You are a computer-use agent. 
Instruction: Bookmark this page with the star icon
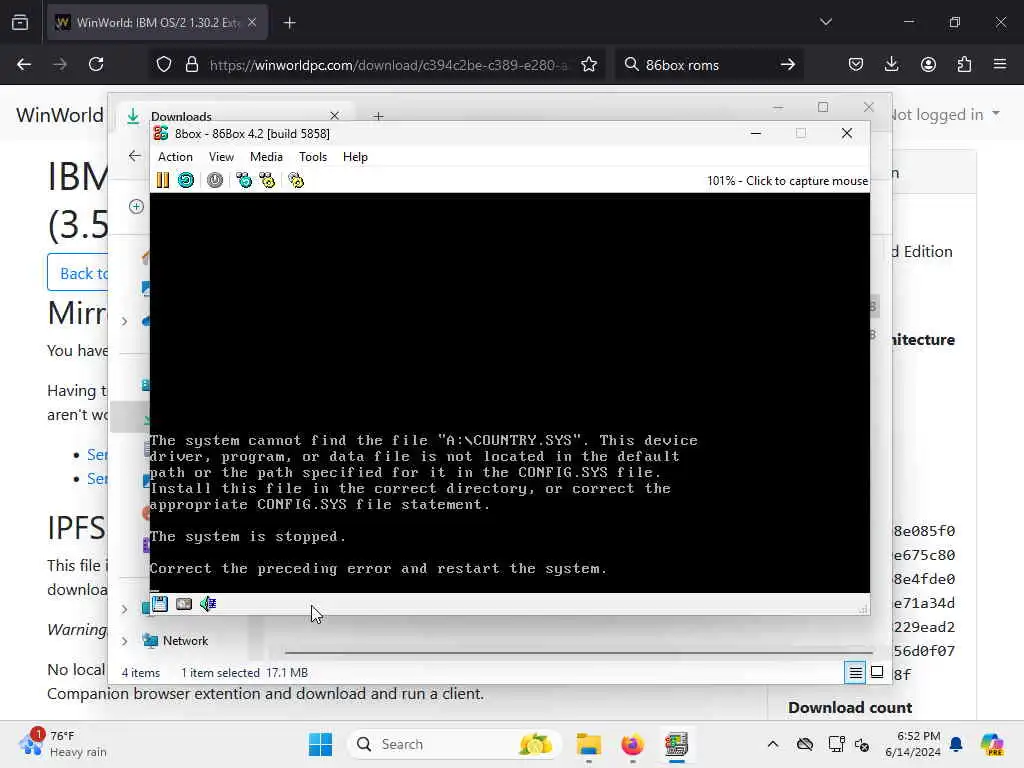tap(589, 64)
